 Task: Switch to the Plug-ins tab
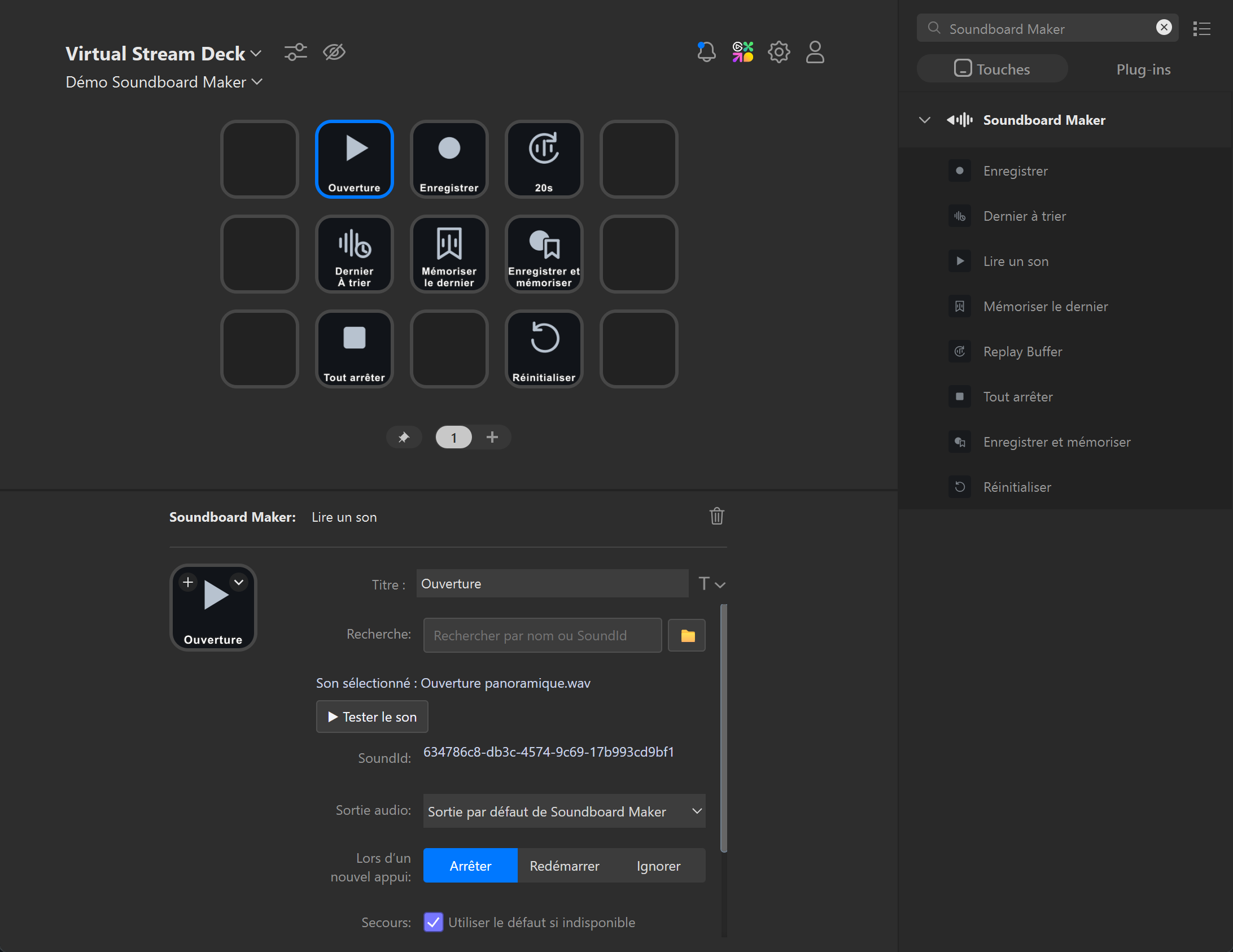click(x=1143, y=69)
